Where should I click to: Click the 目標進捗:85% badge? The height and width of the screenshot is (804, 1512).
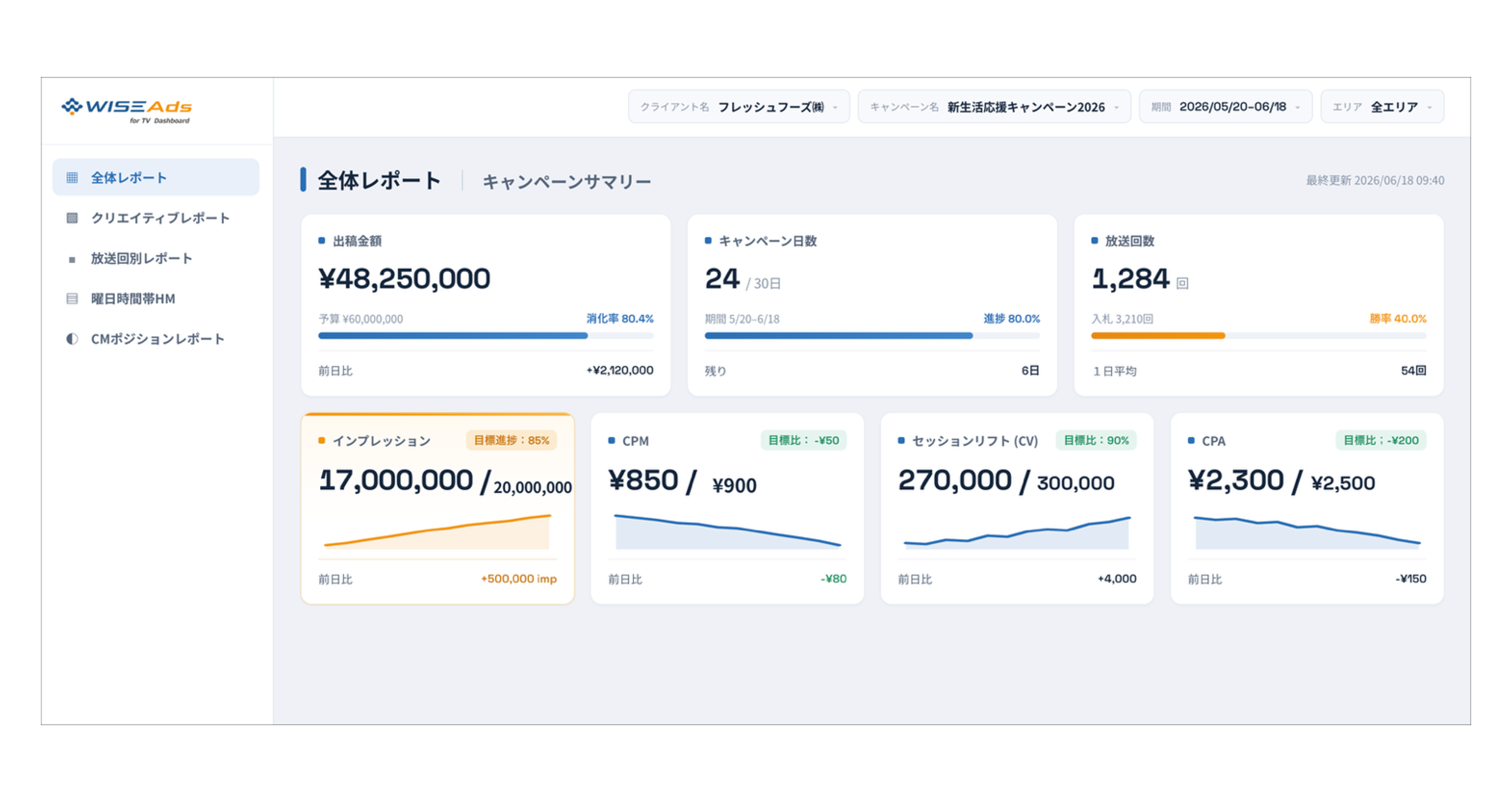(511, 441)
